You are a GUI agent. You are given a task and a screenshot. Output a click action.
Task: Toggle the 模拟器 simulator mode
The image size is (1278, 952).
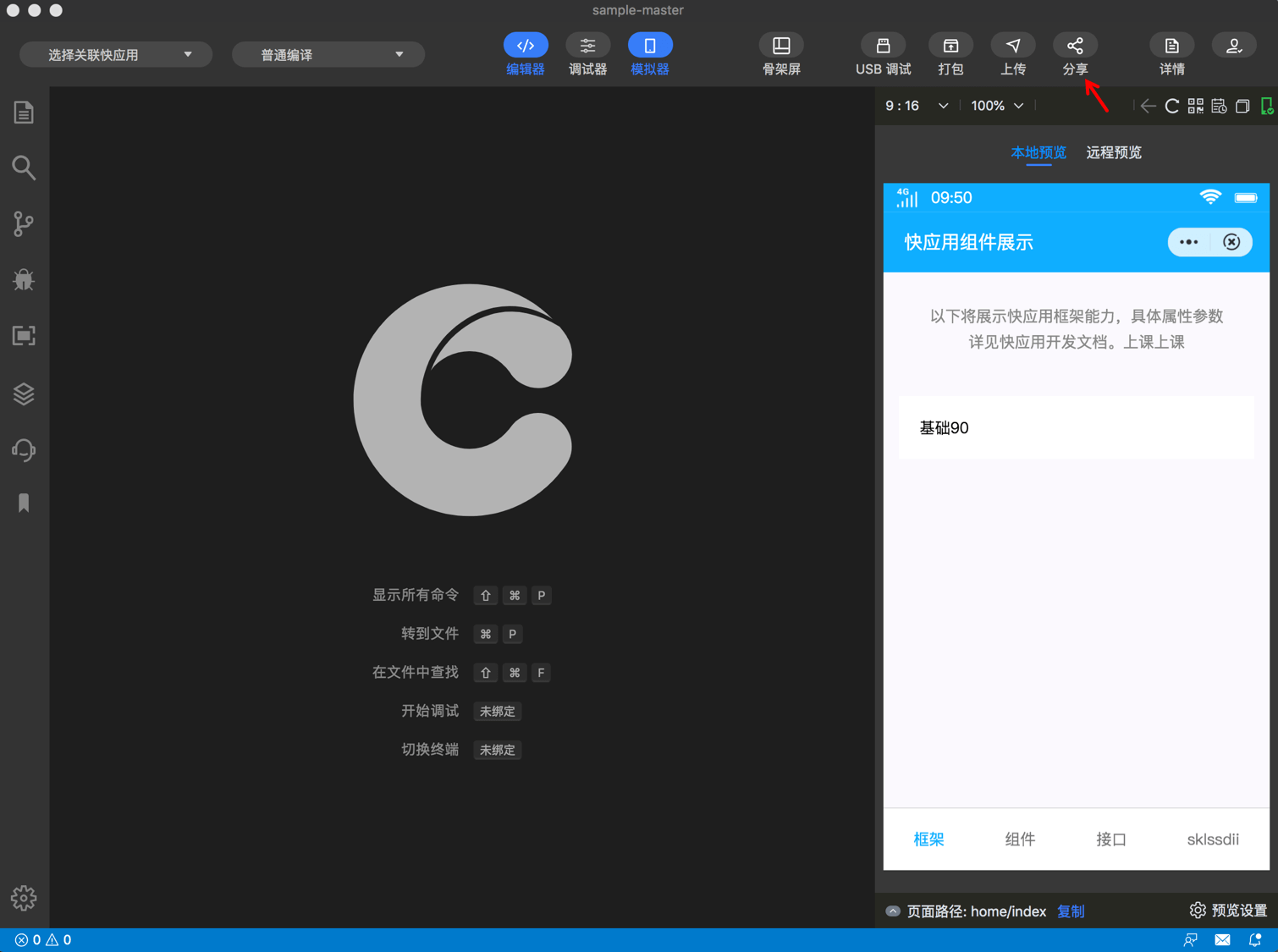(x=649, y=53)
